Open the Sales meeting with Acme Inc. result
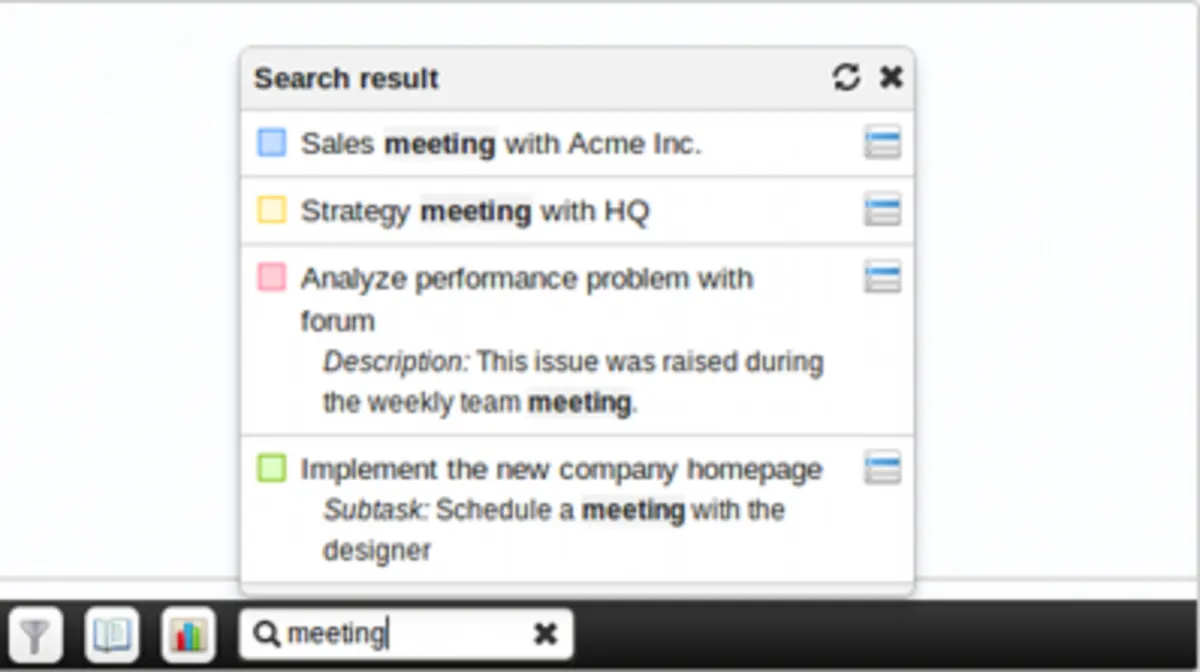Viewport: 1200px width, 672px height. pyautogui.click(x=501, y=144)
